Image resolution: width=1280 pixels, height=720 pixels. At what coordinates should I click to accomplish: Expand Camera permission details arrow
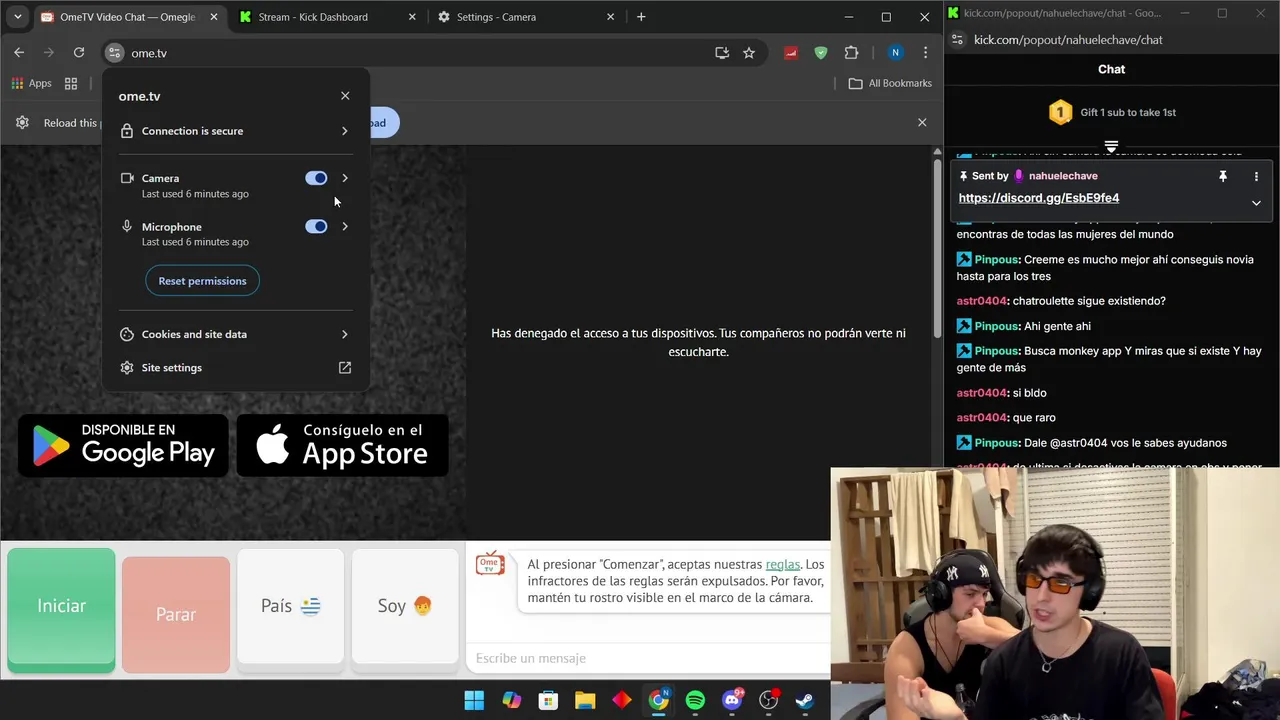point(345,178)
